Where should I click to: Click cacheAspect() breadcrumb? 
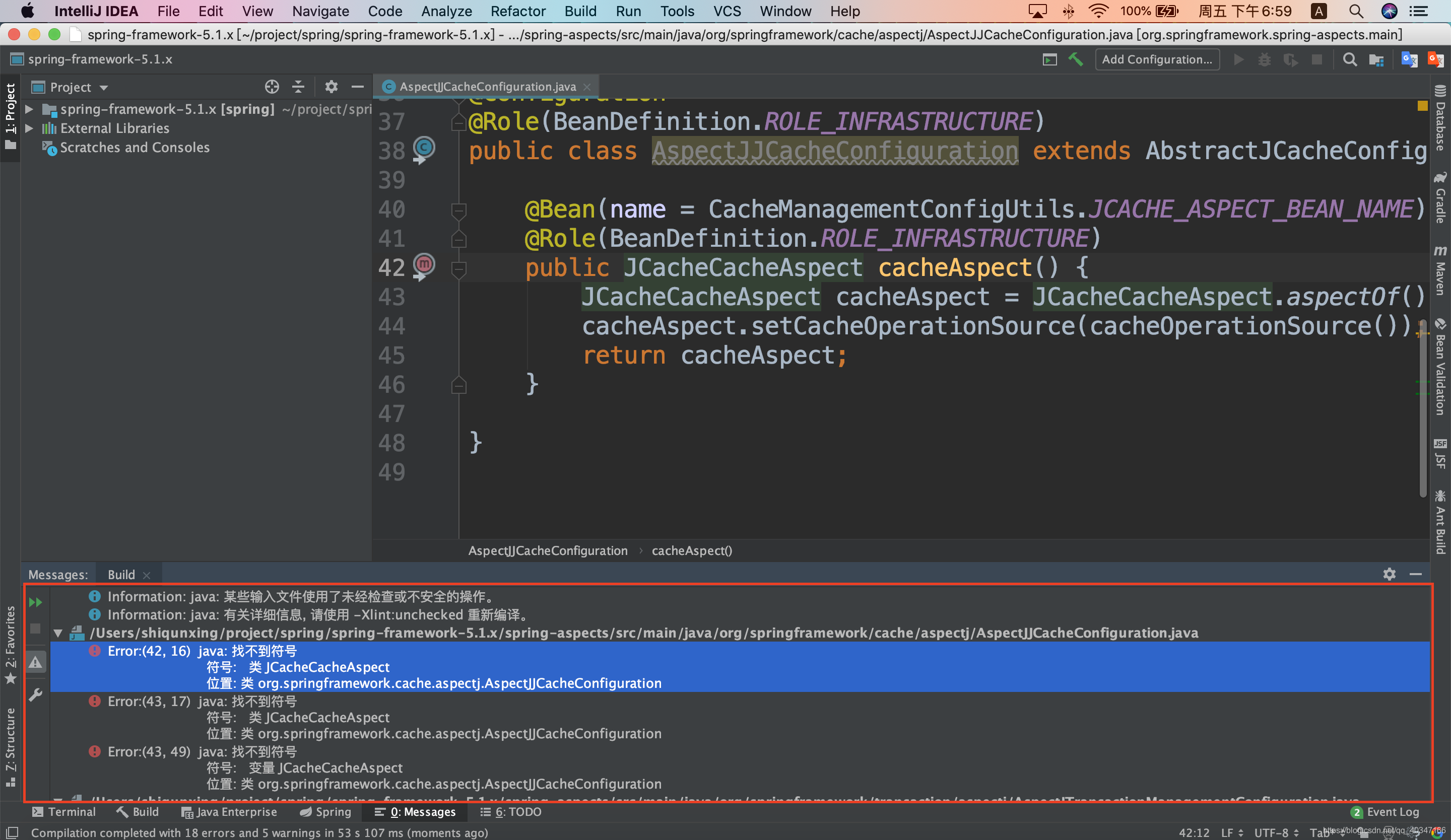(692, 550)
